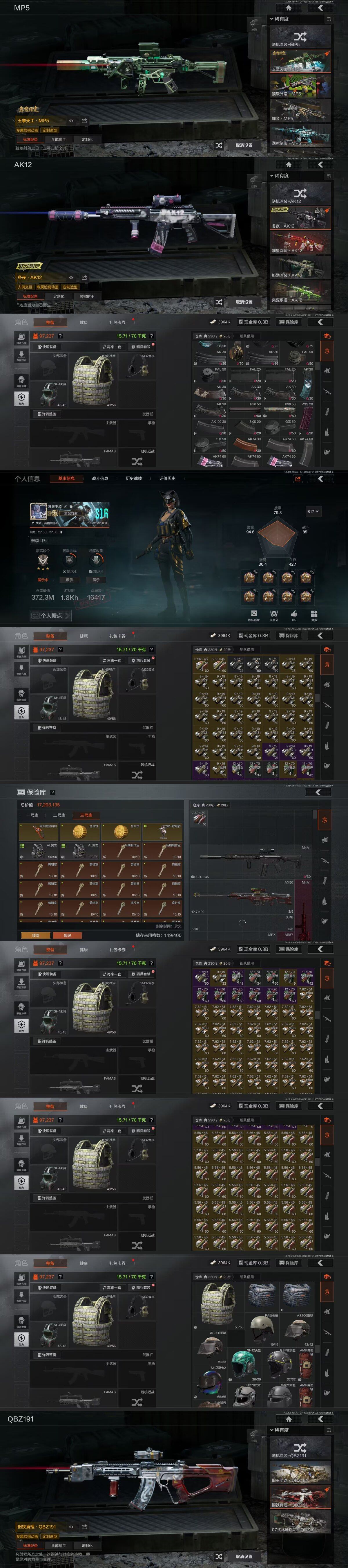This screenshot has width=348, height=1568.
Task: Expand 稀有度 dropdown on AK12 screen
Action: [280, 176]
